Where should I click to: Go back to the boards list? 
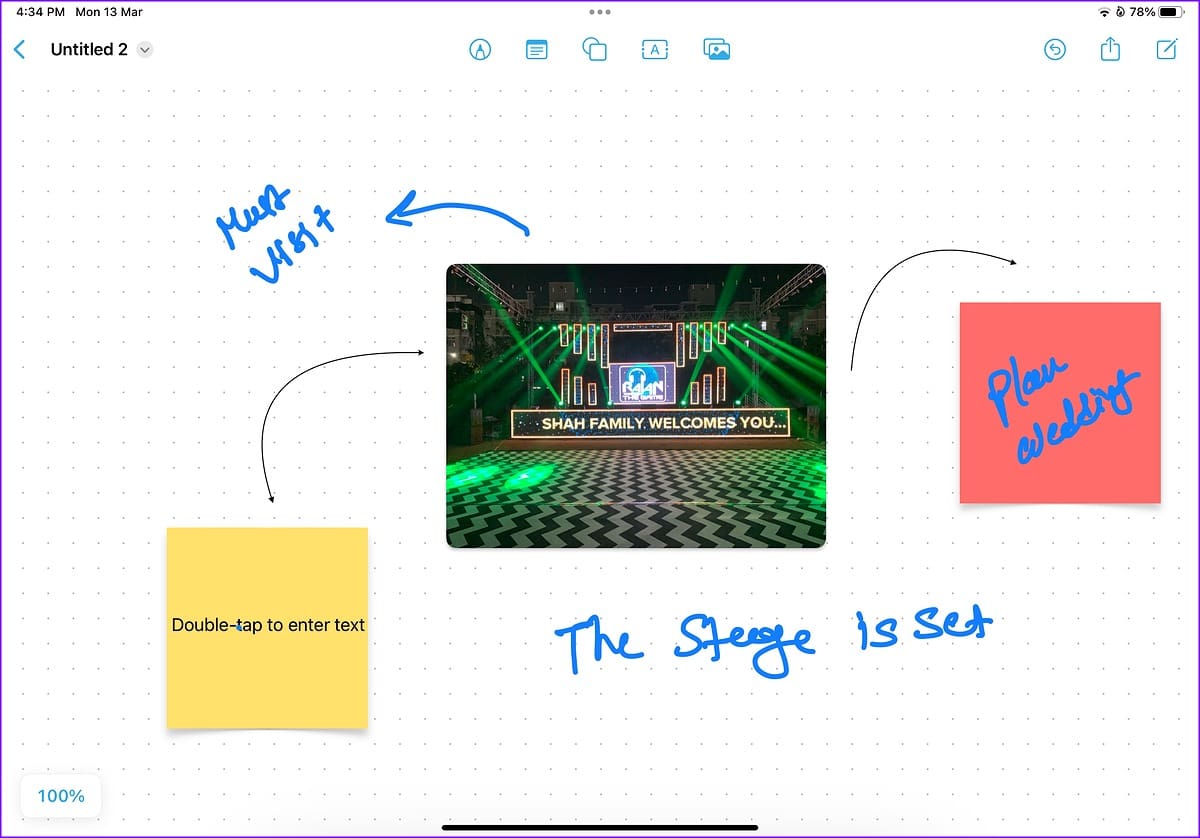click(x=19, y=49)
